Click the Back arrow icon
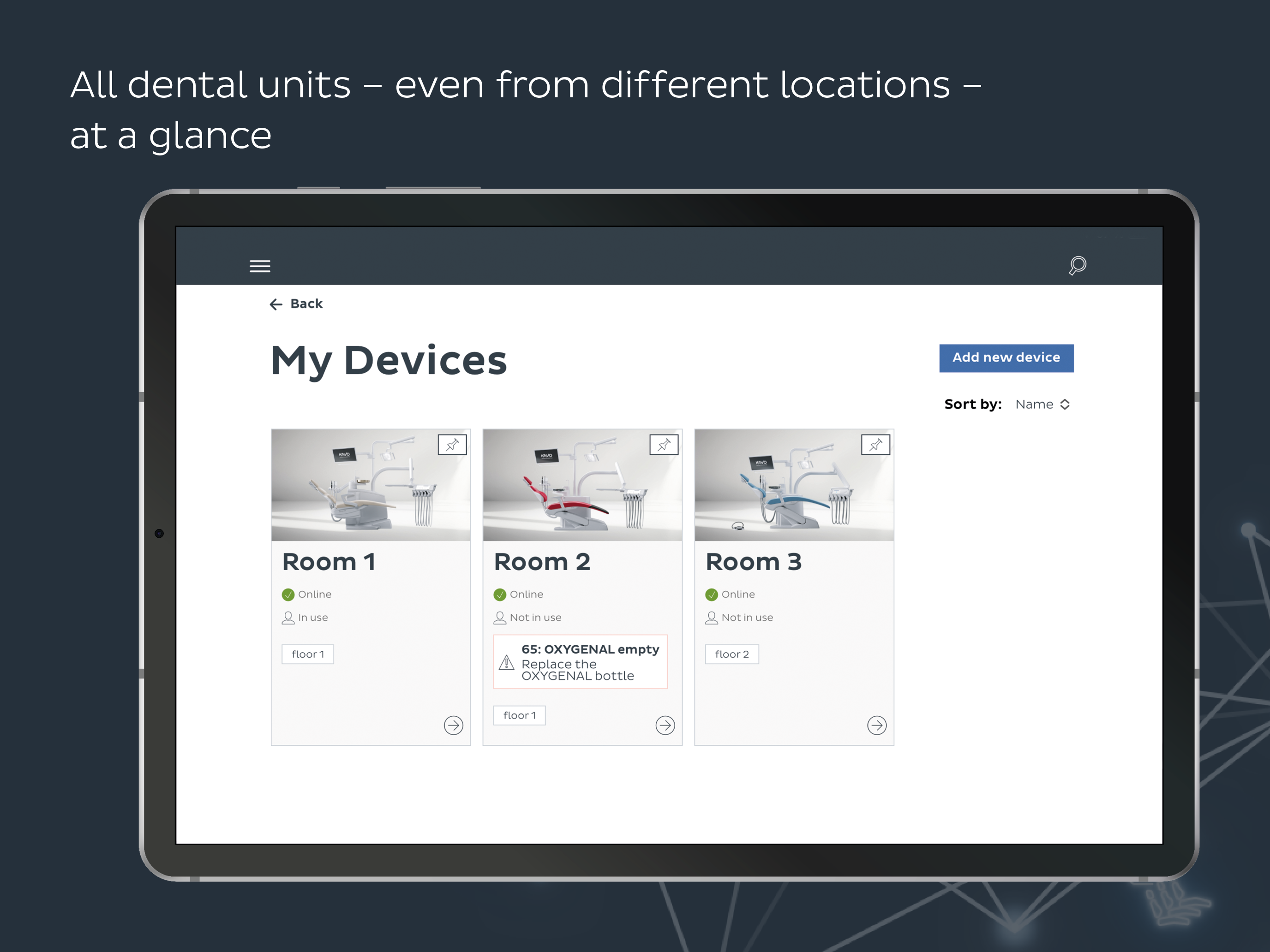Image resolution: width=1270 pixels, height=952 pixels. [x=276, y=304]
